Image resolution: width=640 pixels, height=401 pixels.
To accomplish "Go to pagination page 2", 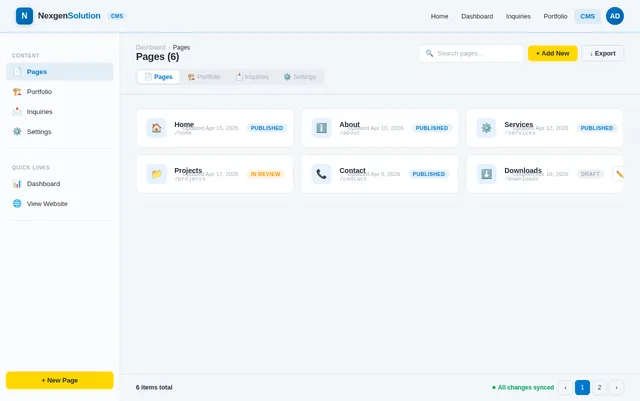I will point(599,388).
